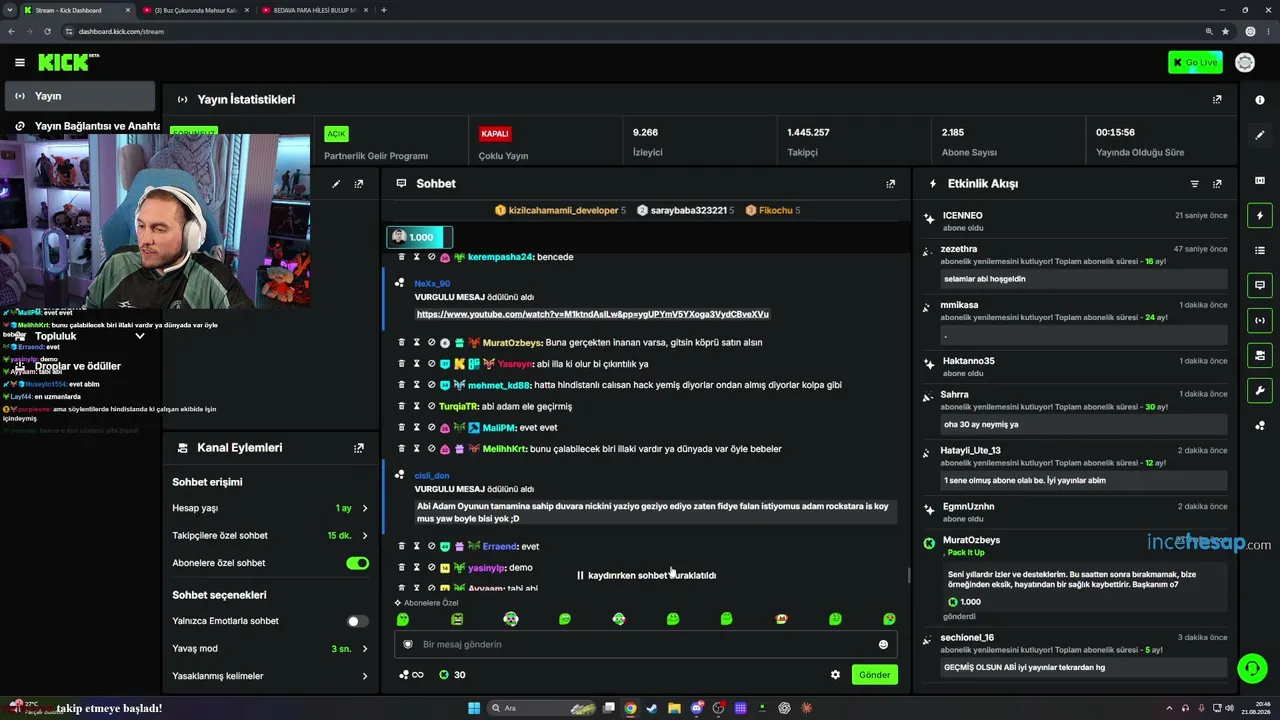Click the Kick logo

pos(68,62)
